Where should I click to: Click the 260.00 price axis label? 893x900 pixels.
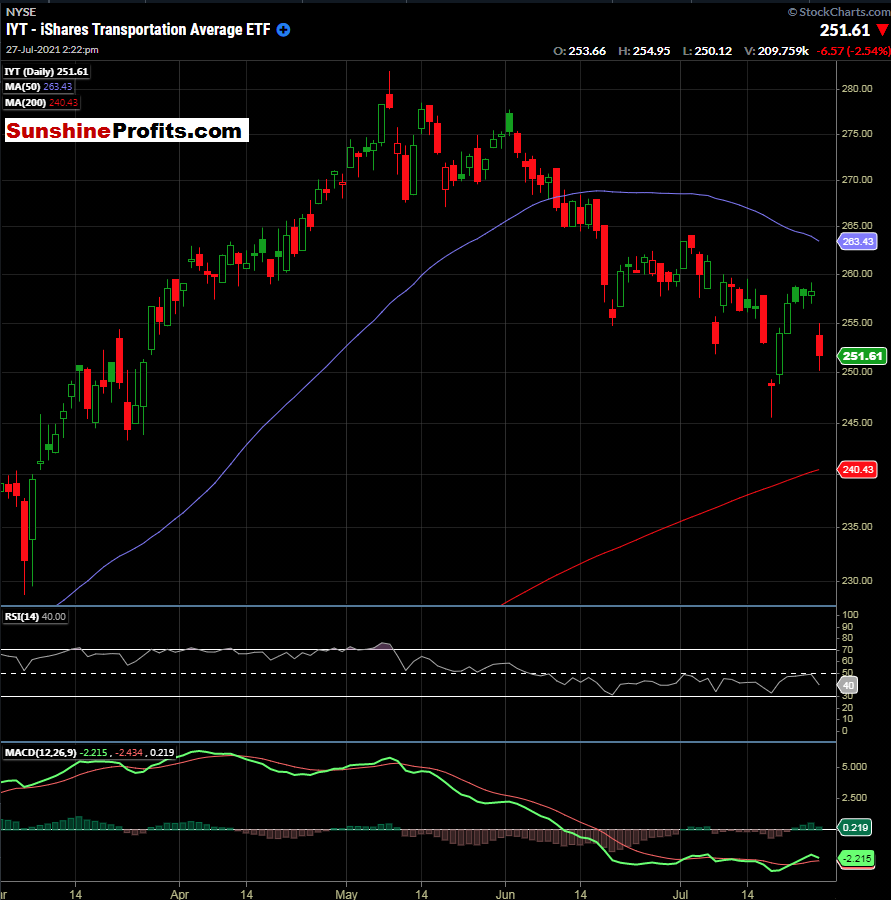(x=857, y=274)
